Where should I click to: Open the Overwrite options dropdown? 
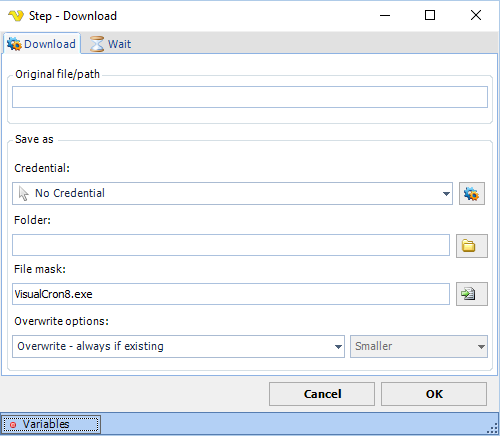tap(178, 347)
